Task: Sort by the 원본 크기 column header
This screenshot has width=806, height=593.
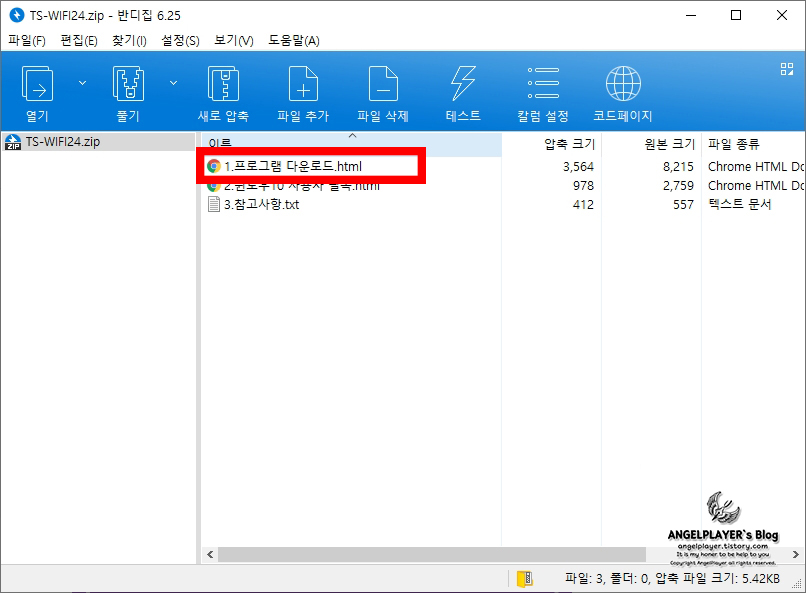Action: 669,144
